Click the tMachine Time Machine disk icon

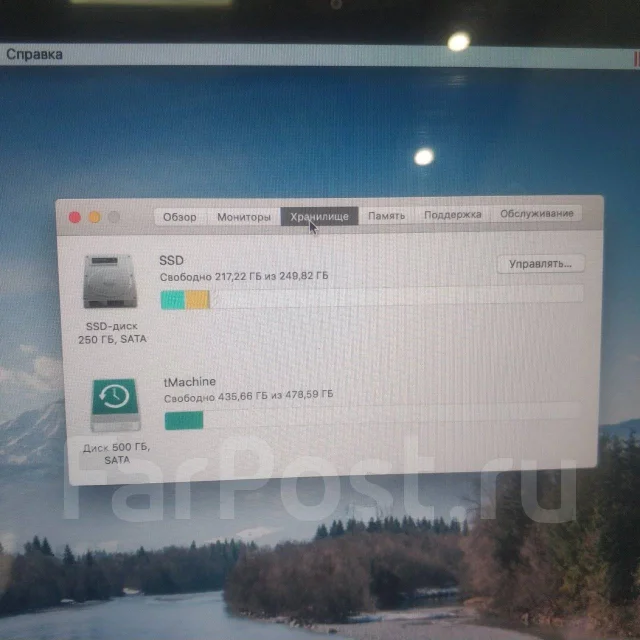pos(115,405)
